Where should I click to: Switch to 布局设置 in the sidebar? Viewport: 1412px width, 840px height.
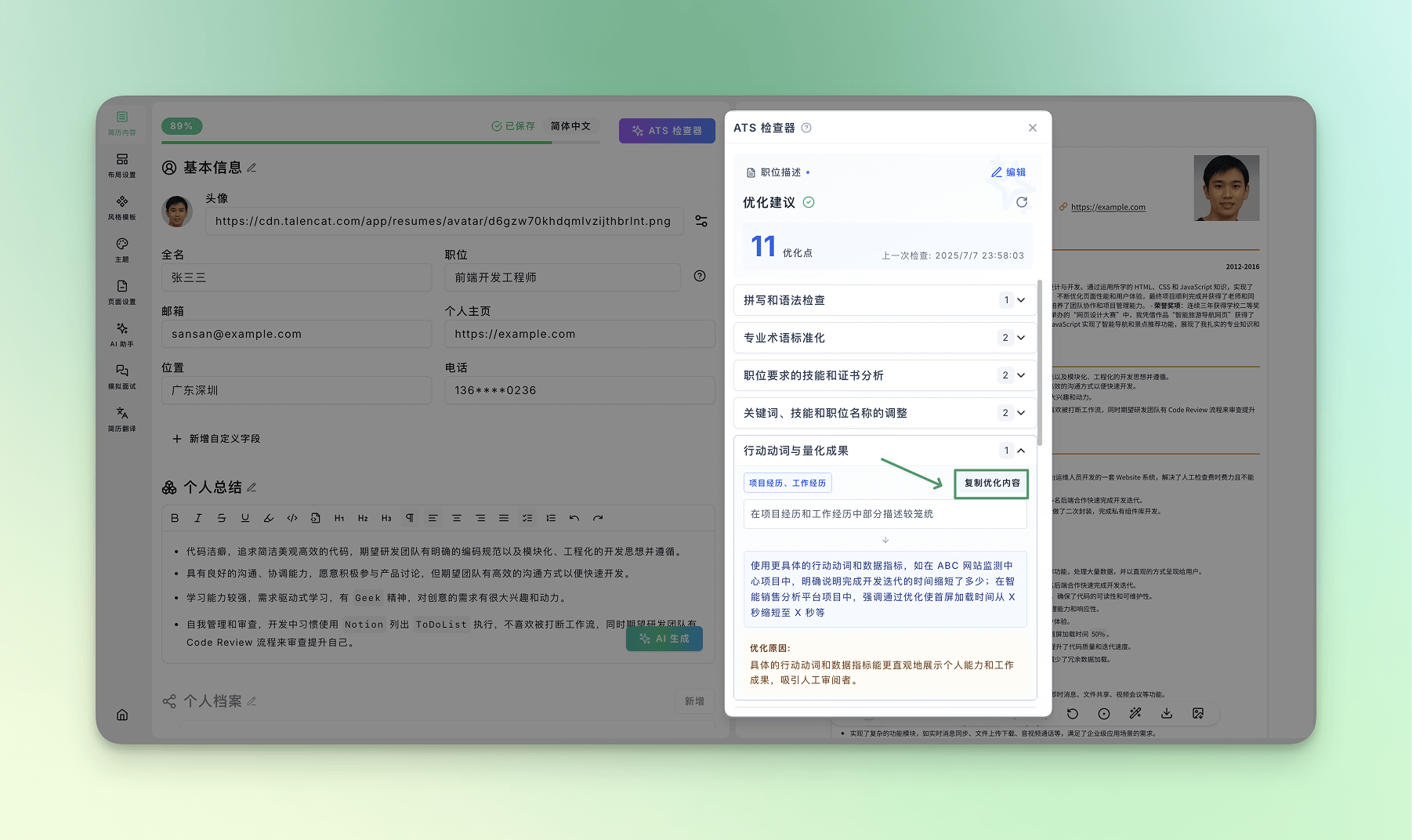[121, 165]
